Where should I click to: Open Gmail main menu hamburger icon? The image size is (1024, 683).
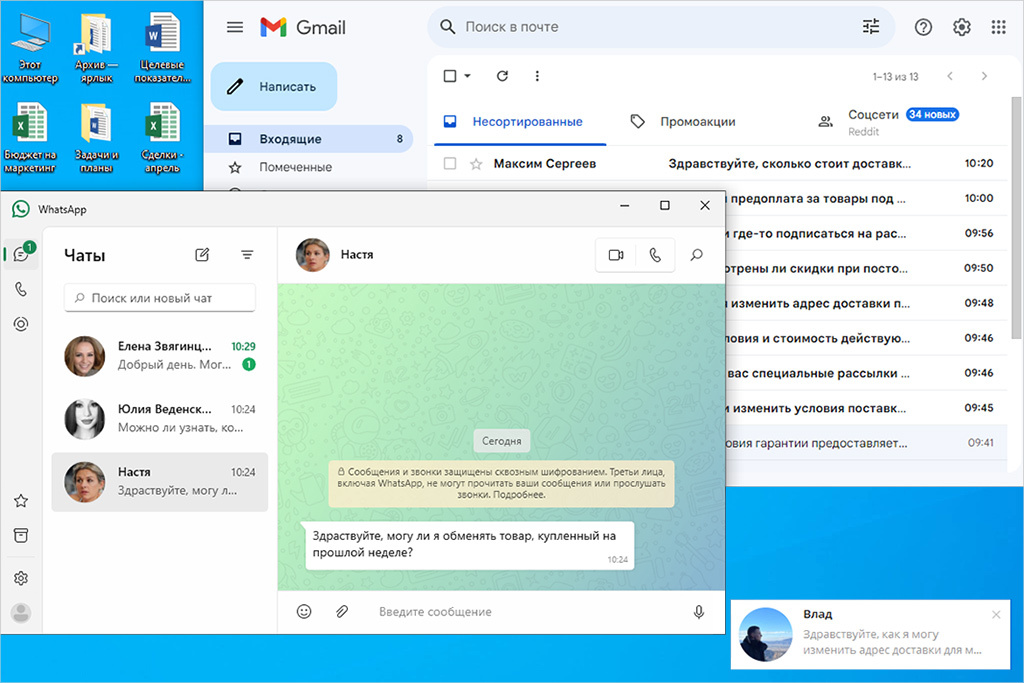(234, 27)
